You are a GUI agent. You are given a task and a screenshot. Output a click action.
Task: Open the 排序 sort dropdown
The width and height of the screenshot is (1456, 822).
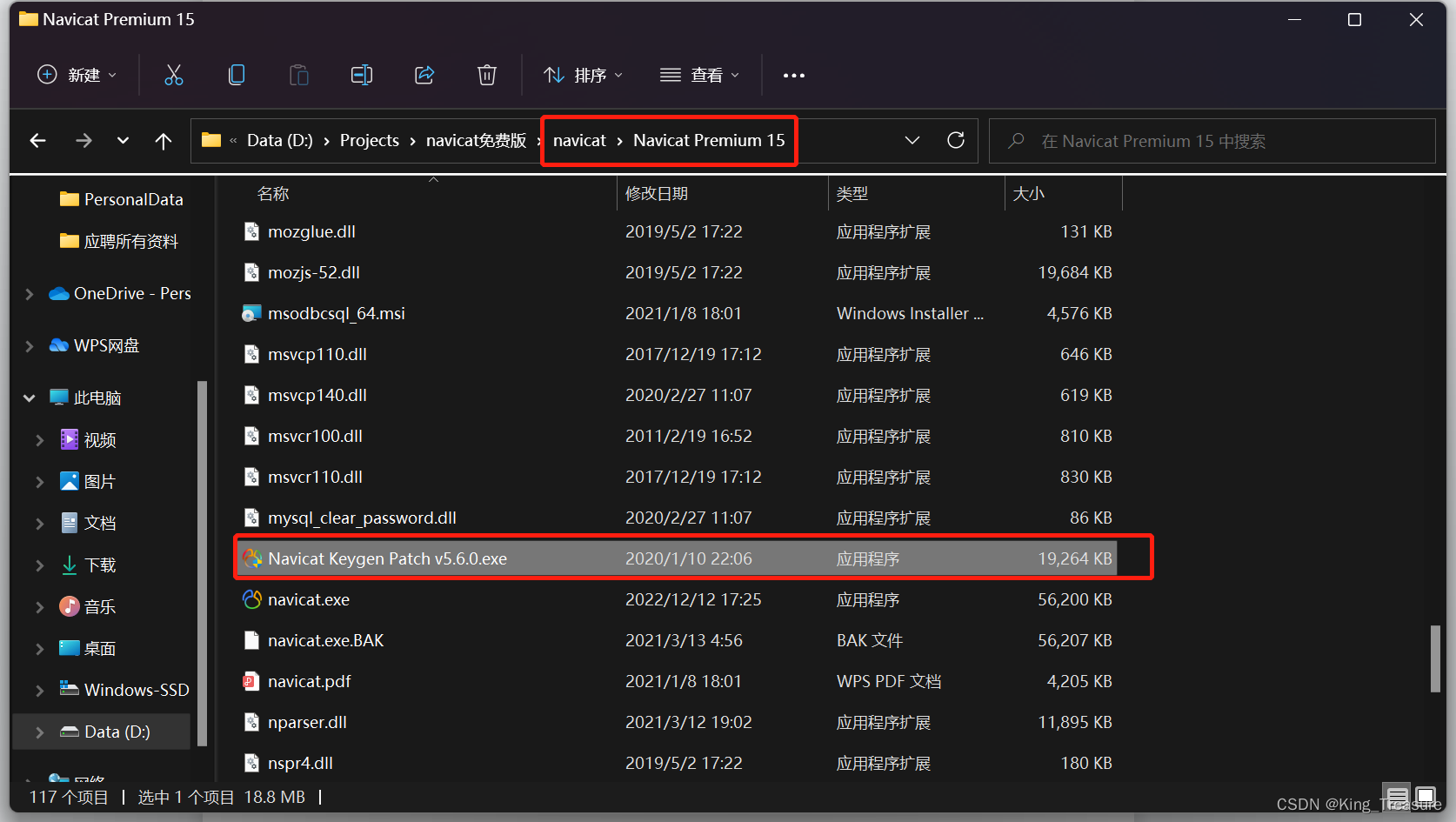point(583,75)
